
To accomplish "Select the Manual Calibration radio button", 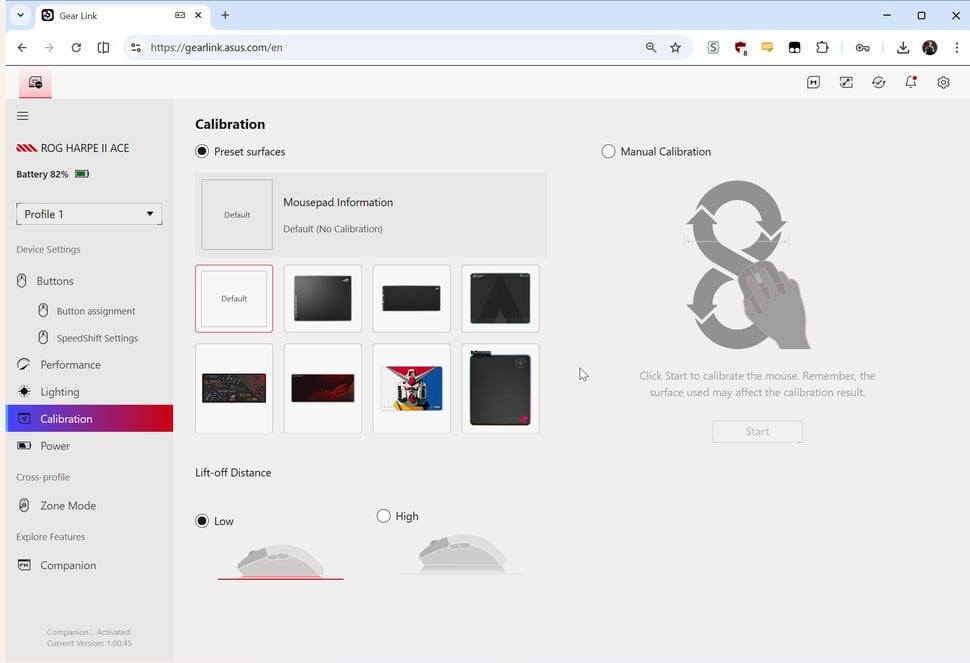I will (x=608, y=151).
